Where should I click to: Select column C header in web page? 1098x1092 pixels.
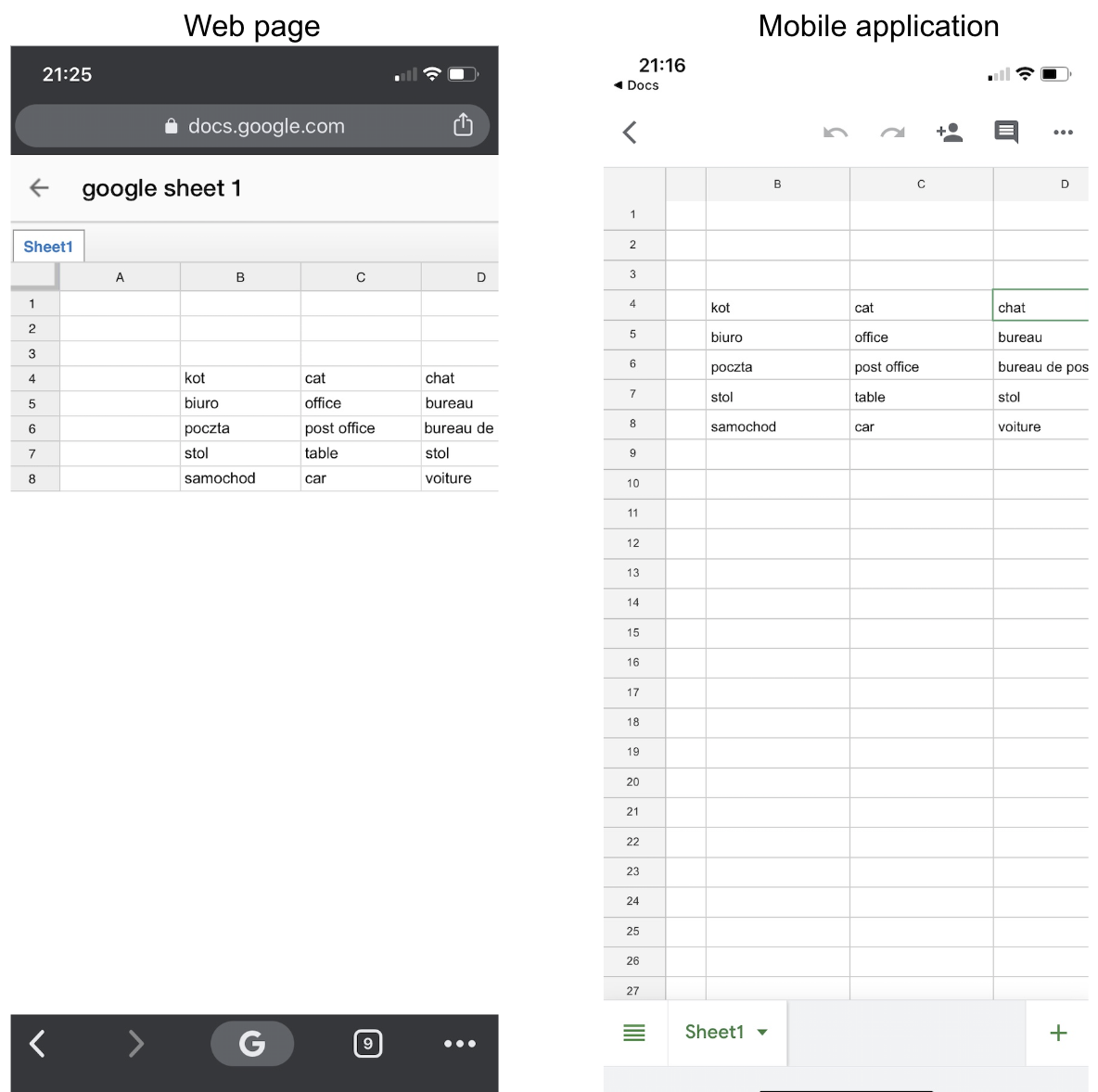(x=361, y=277)
